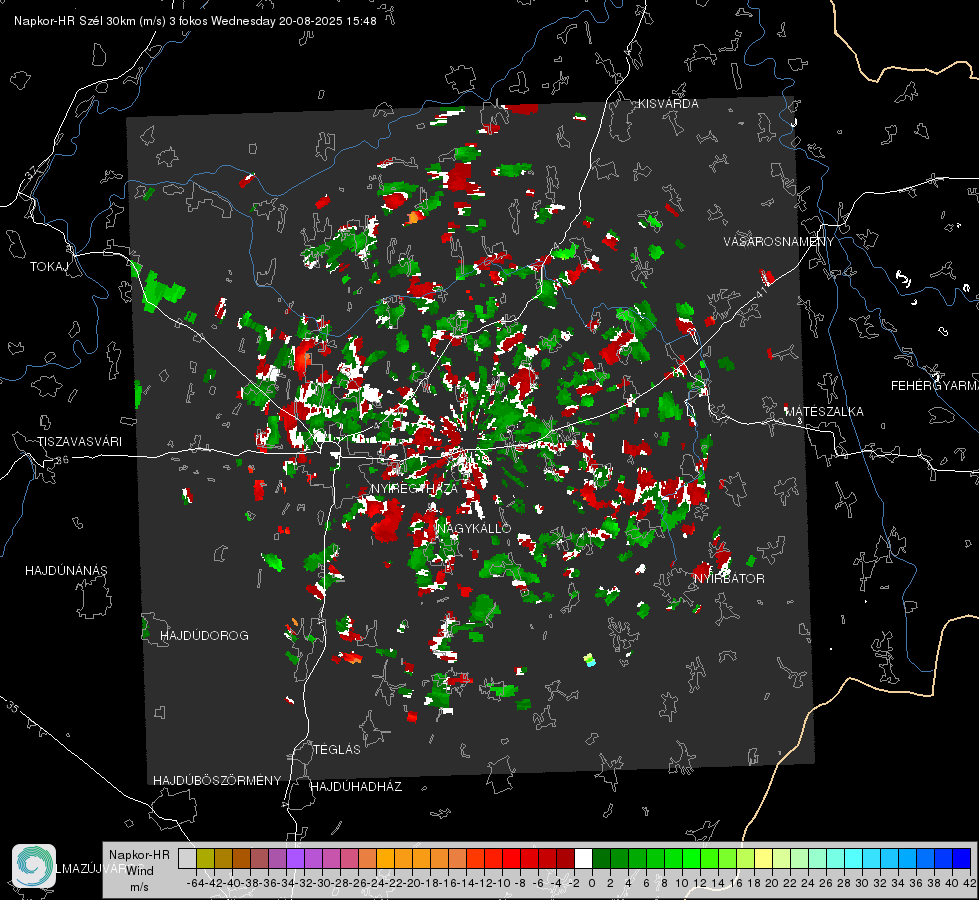Click the NYÍREGYHÁZA city label
This screenshot has height=900, width=979.
[x=414, y=488]
